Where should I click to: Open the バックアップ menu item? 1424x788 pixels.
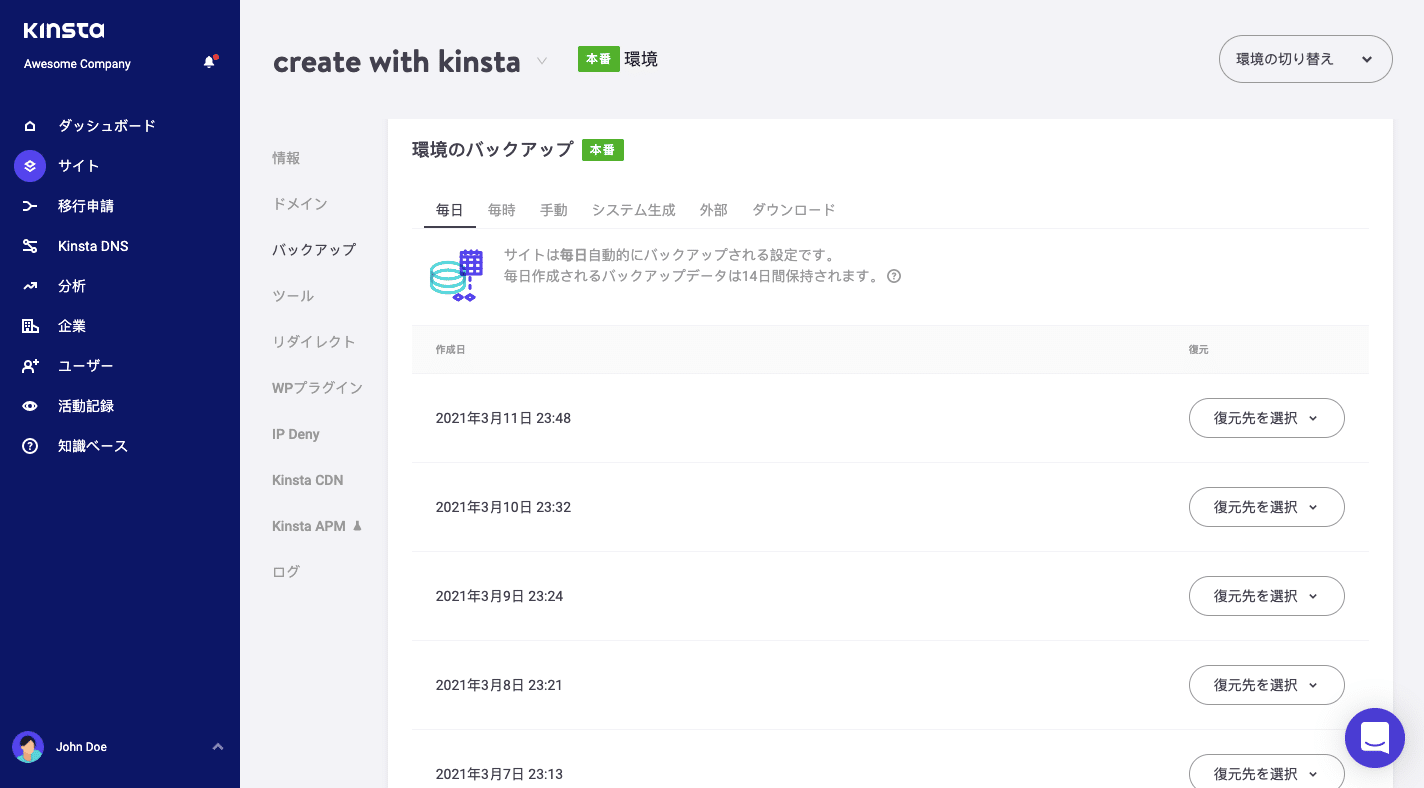(x=313, y=249)
